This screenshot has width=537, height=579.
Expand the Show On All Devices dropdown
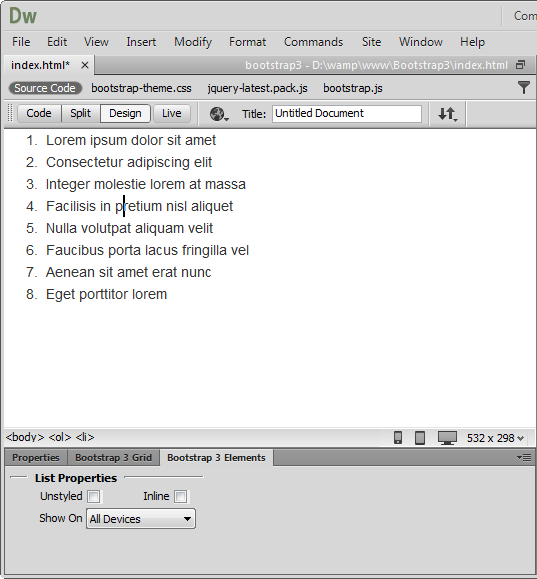click(x=141, y=519)
